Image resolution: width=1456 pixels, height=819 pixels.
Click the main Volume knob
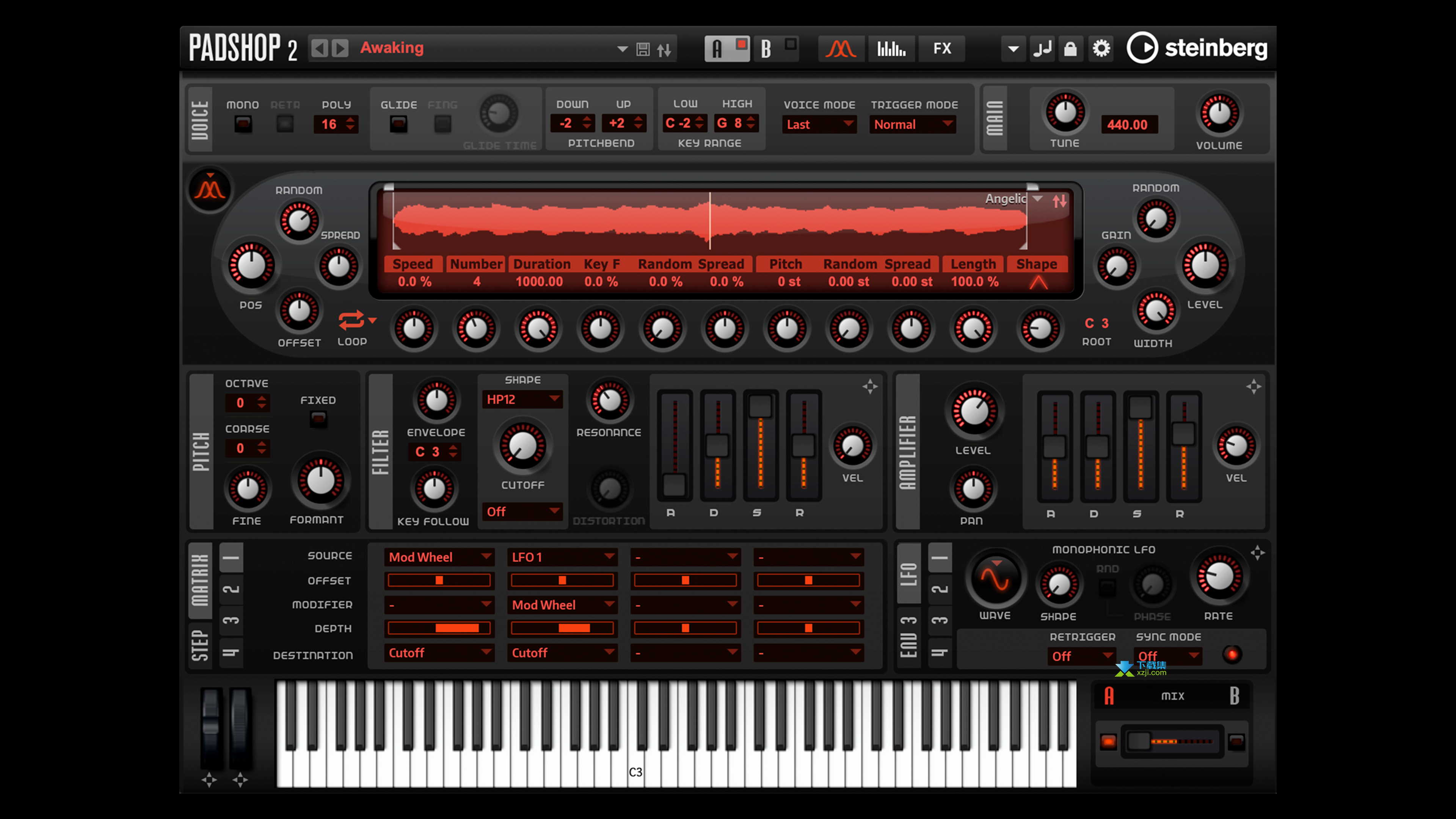pos(1219,114)
